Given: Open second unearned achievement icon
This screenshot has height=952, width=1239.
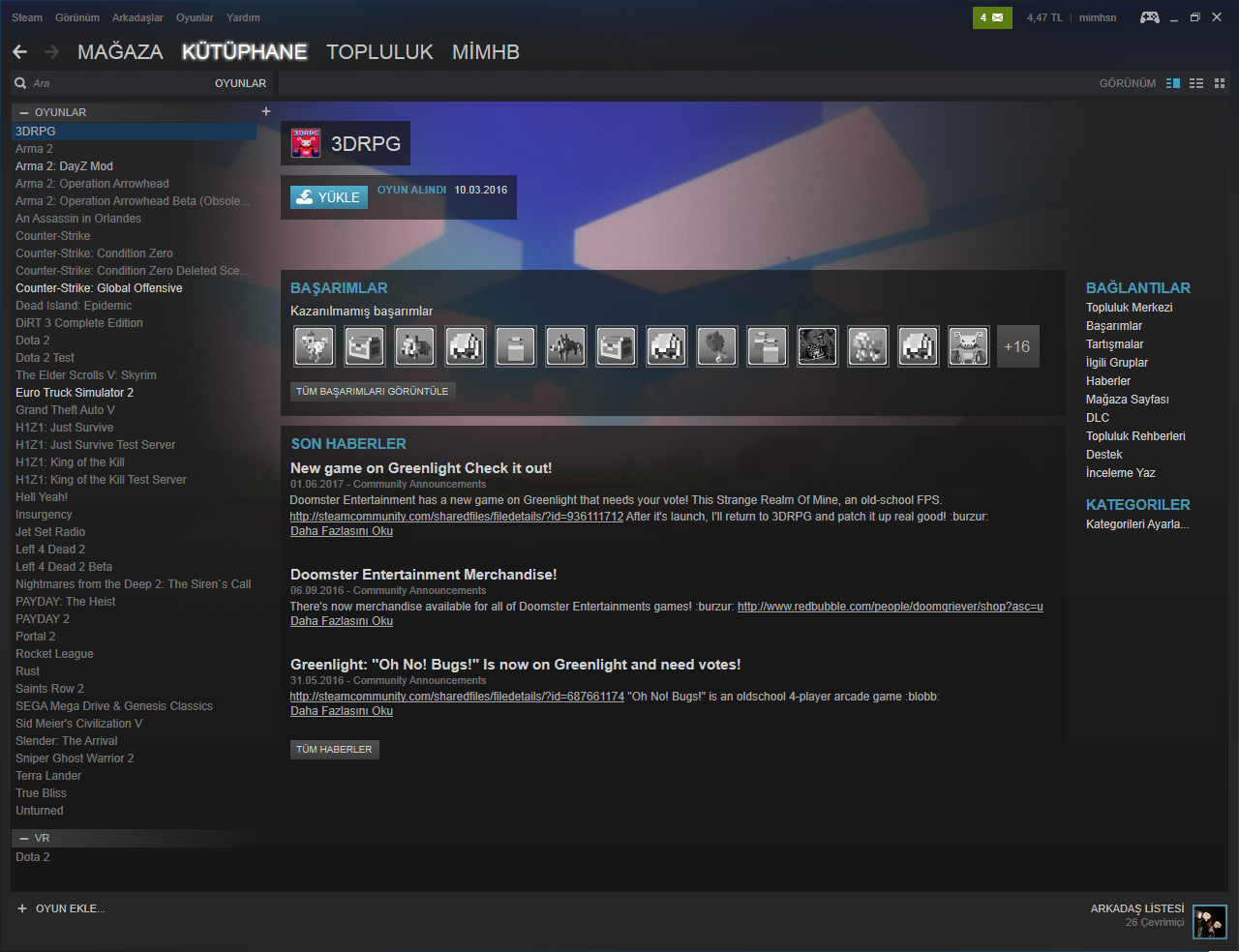Looking at the screenshot, I should pyautogui.click(x=364, y=346).
